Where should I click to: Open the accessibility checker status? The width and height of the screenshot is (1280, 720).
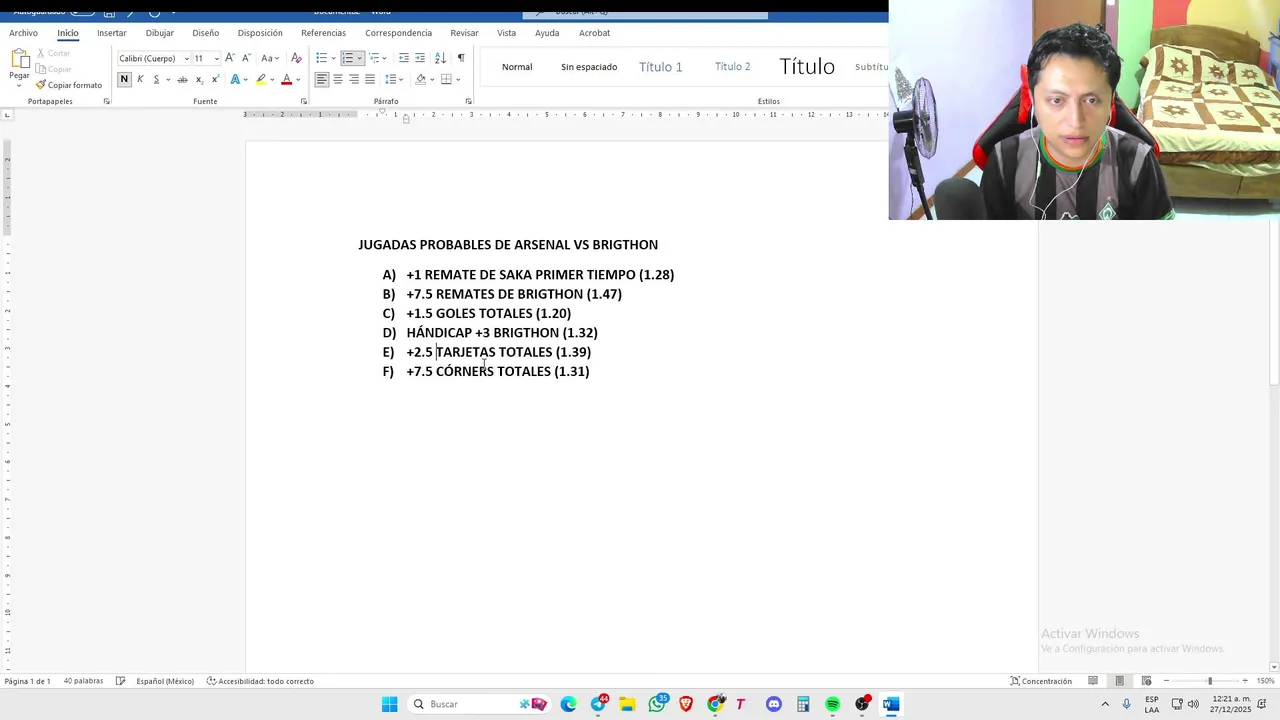[260, 681]
